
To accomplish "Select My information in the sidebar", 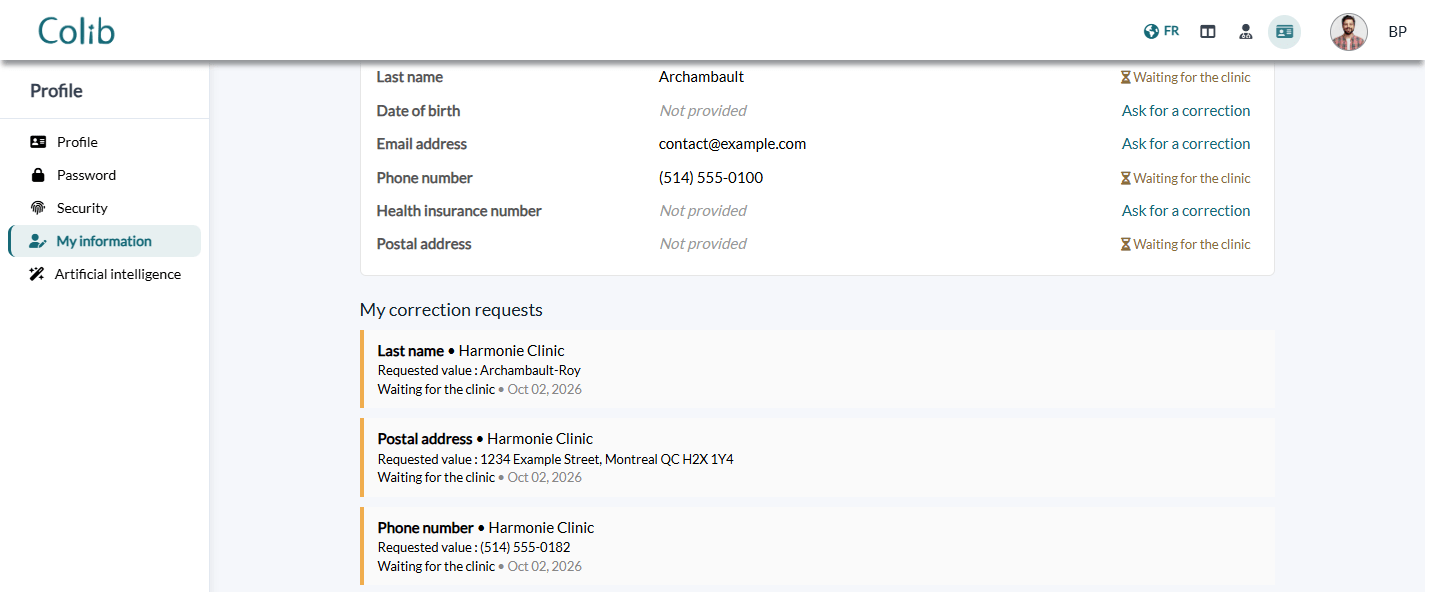I will (x=105, y=241).
